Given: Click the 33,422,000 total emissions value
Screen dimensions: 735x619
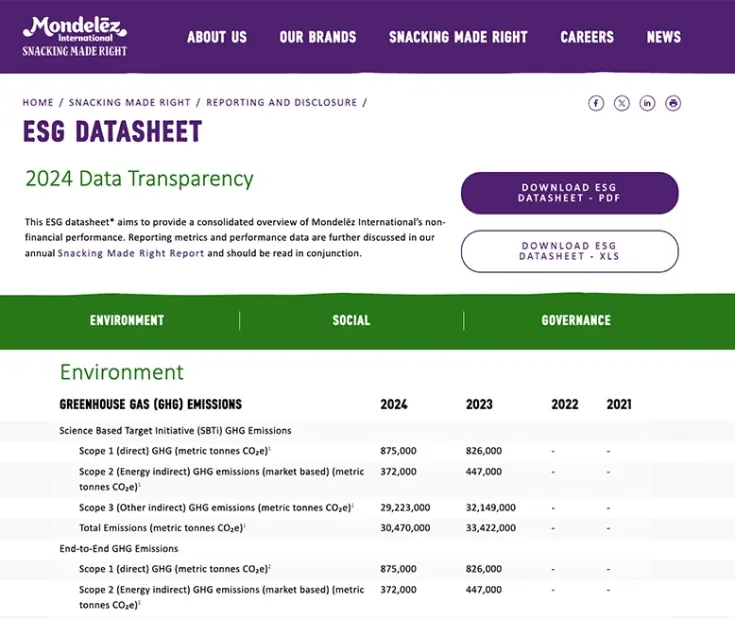Looking at the screenshot, I should (x=490, y=528).
